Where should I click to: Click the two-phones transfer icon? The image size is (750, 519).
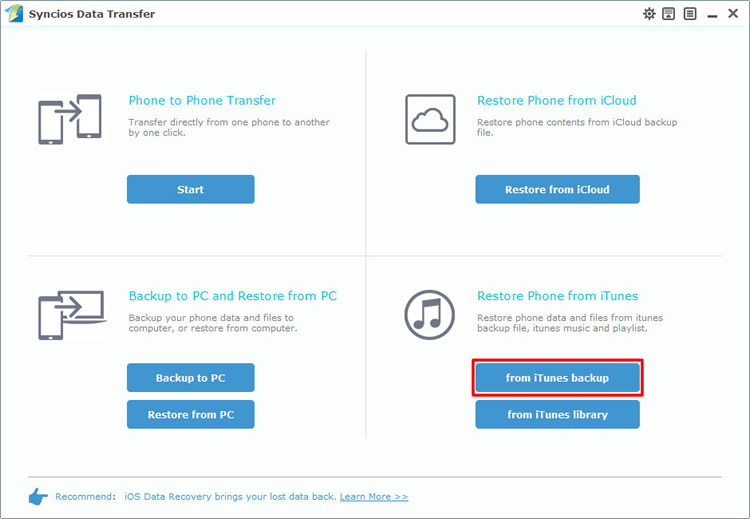pos(70,119)
